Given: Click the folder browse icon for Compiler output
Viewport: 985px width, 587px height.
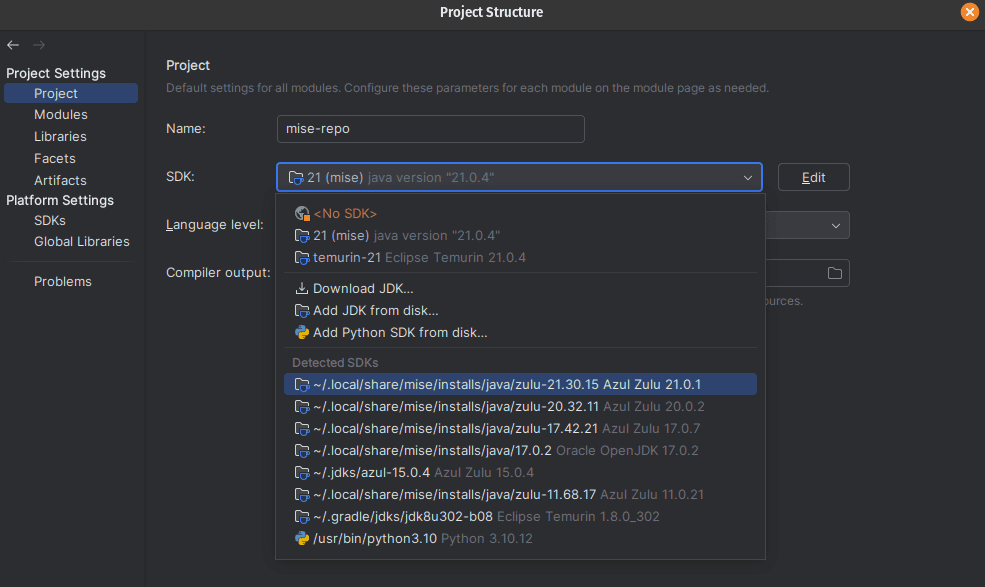Looking at the screenshot, I should click(837, 272).
